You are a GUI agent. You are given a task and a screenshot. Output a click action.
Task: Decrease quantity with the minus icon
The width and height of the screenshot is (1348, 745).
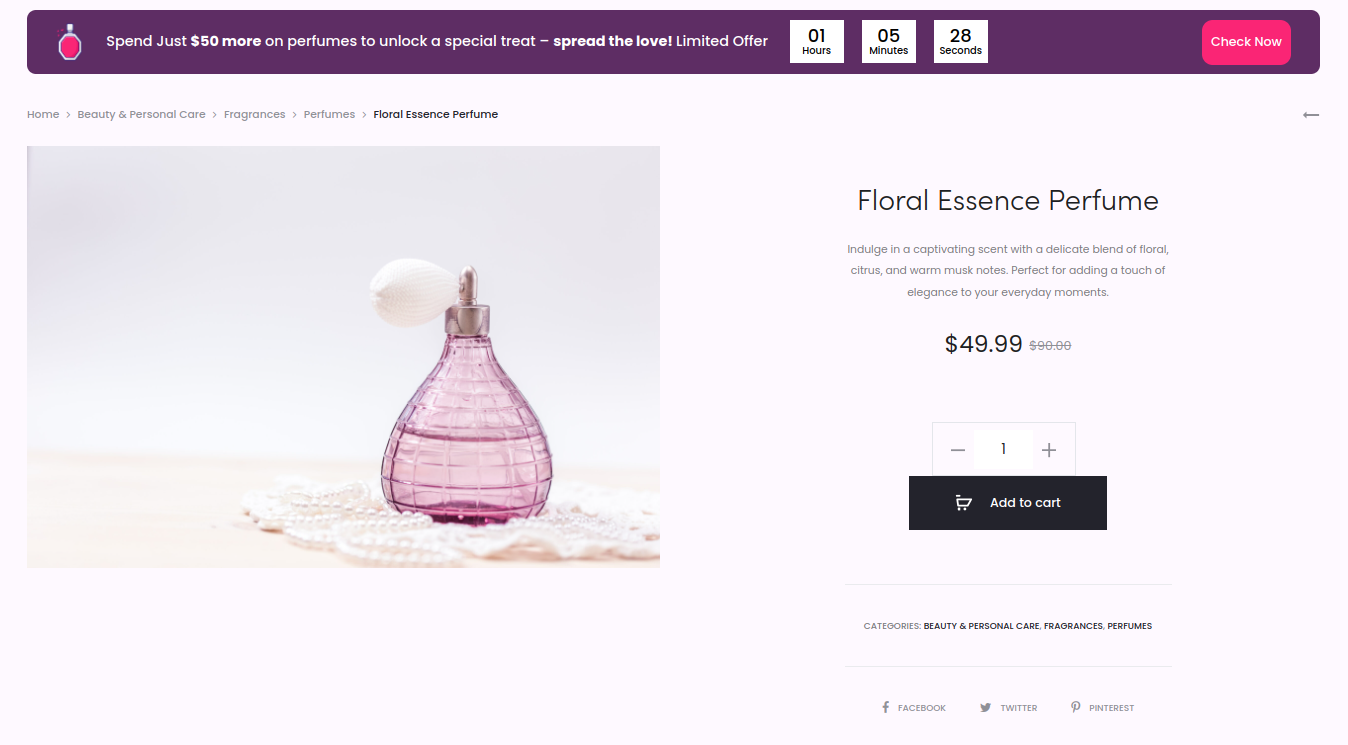point(957,450)
